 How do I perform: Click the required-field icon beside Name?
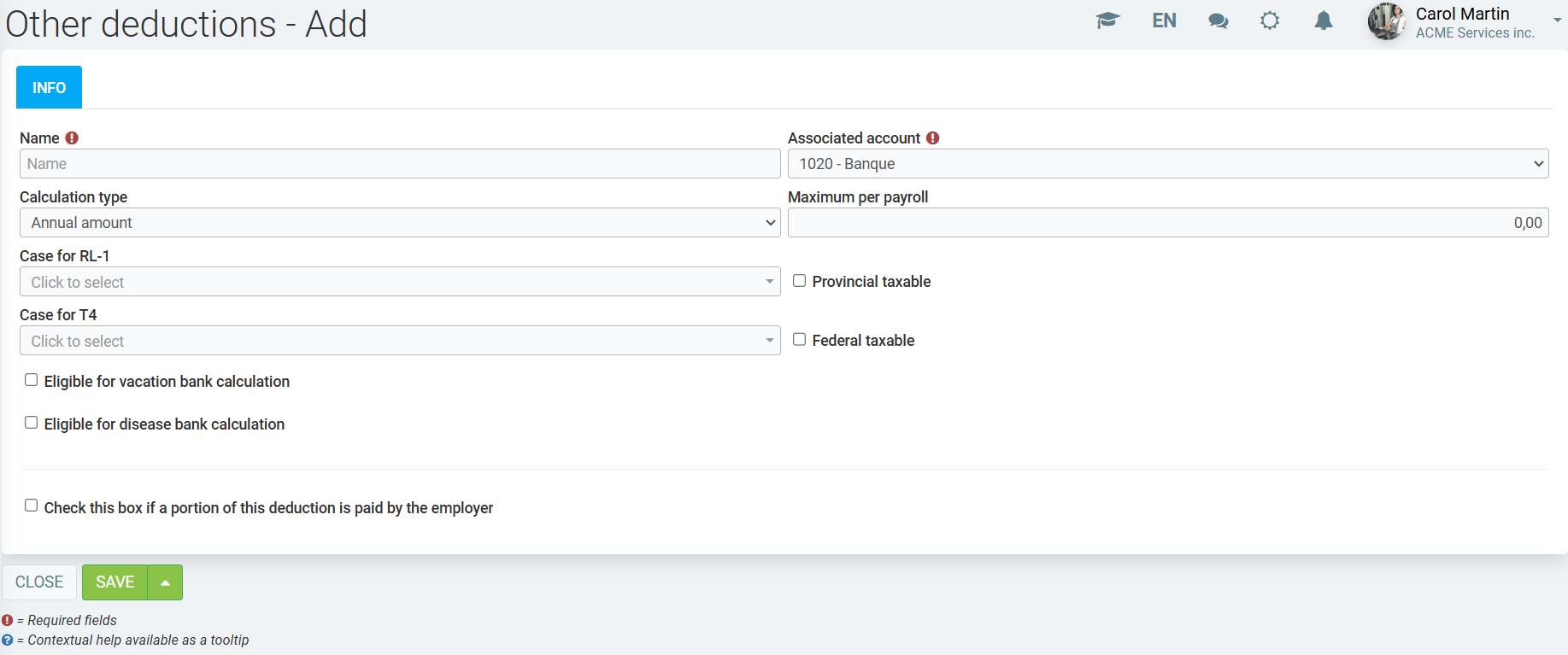tap(72, 138)
